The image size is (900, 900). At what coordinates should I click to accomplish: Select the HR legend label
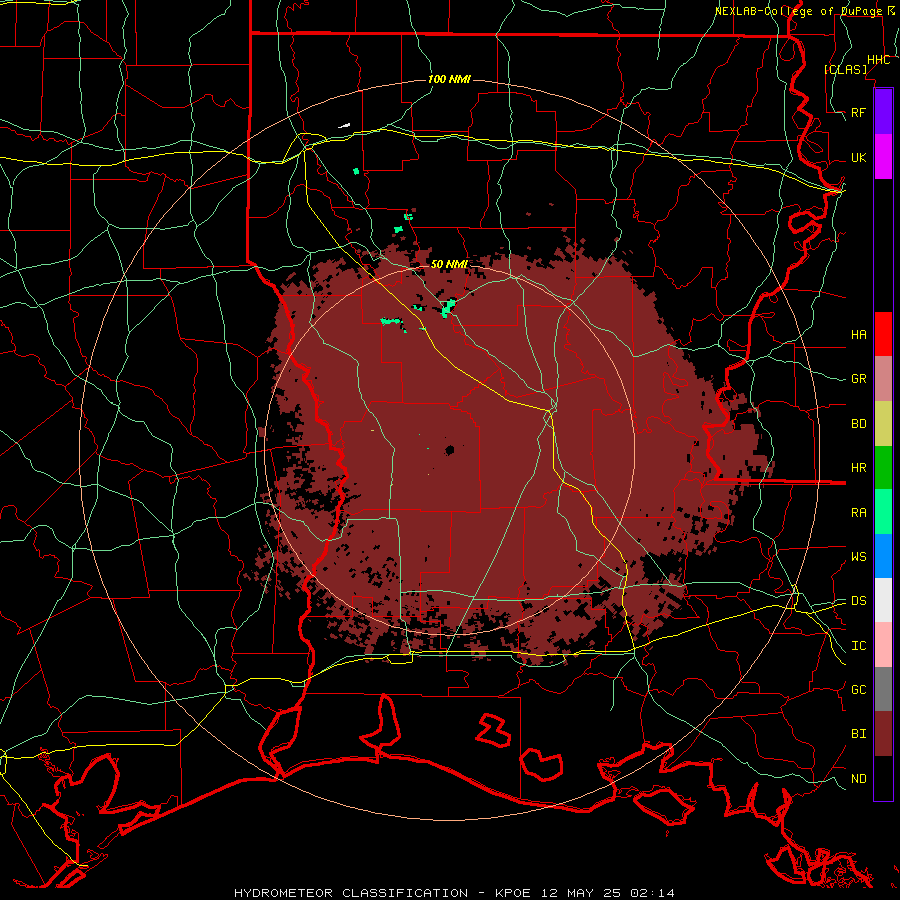tap(859, 468)
